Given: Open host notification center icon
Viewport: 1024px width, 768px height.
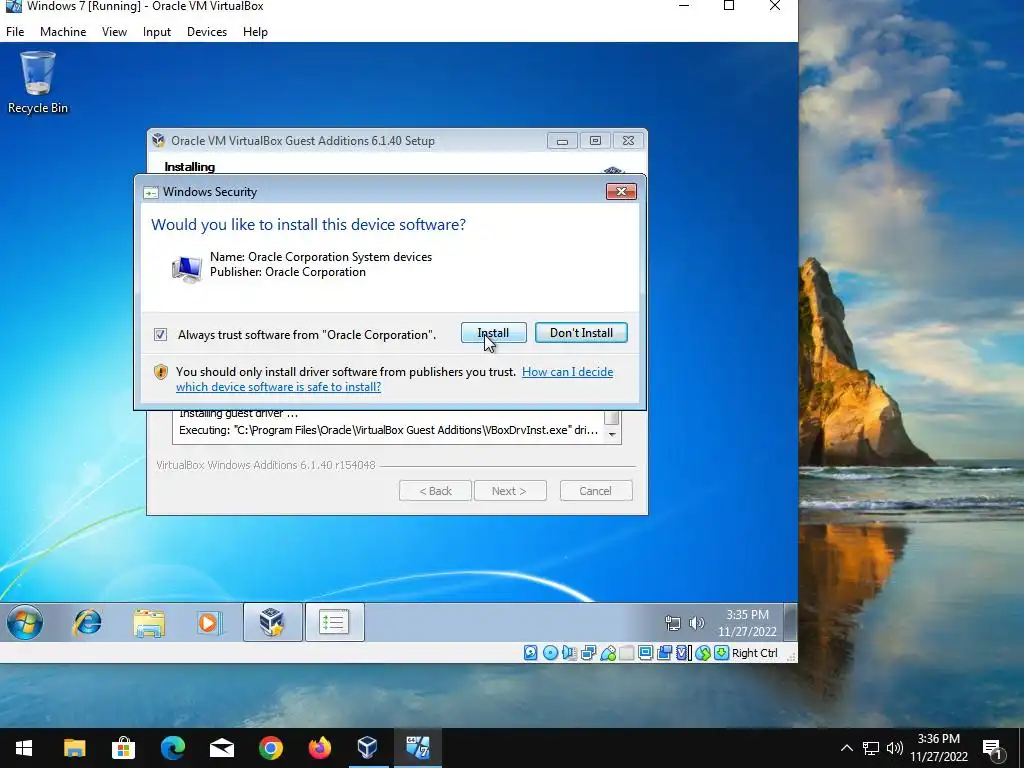Looking at the screenshot, I should click(993, 748).
